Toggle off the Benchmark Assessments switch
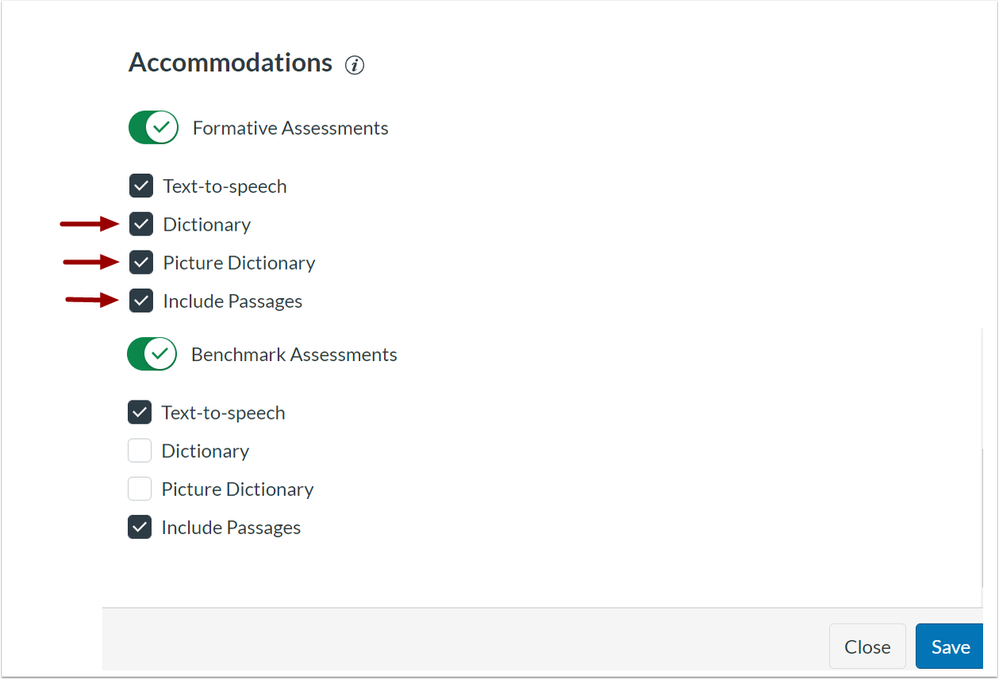The image size is (999, 679). click(152, 354)
